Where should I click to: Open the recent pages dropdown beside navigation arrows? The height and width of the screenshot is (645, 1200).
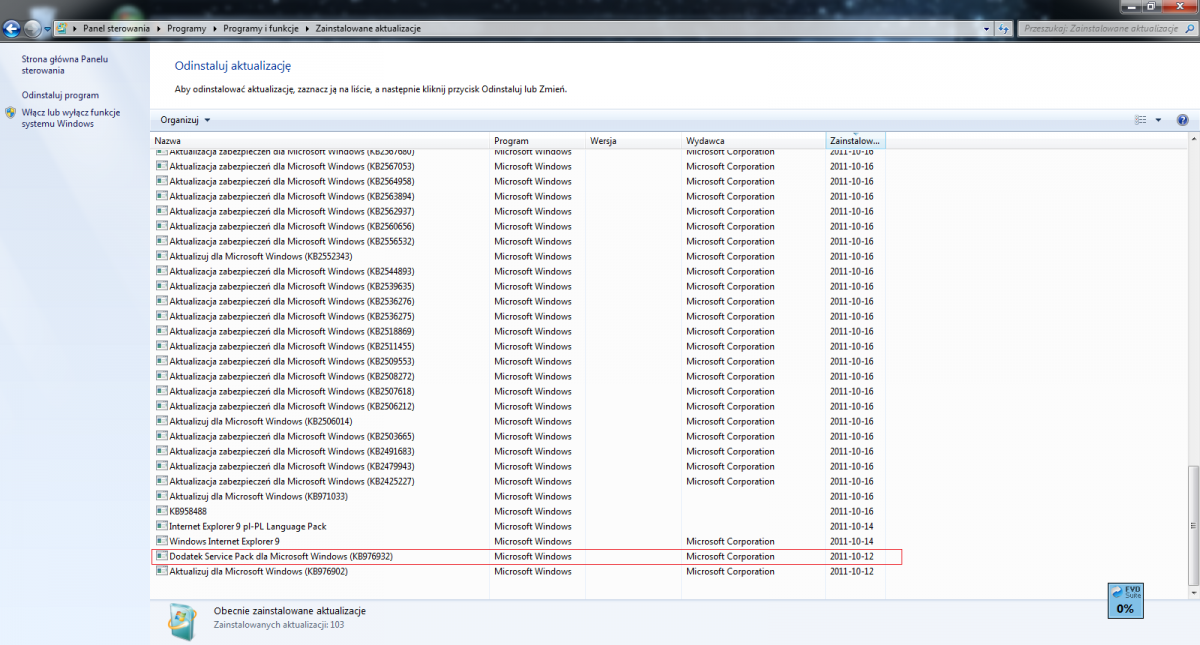pos(47,29)
